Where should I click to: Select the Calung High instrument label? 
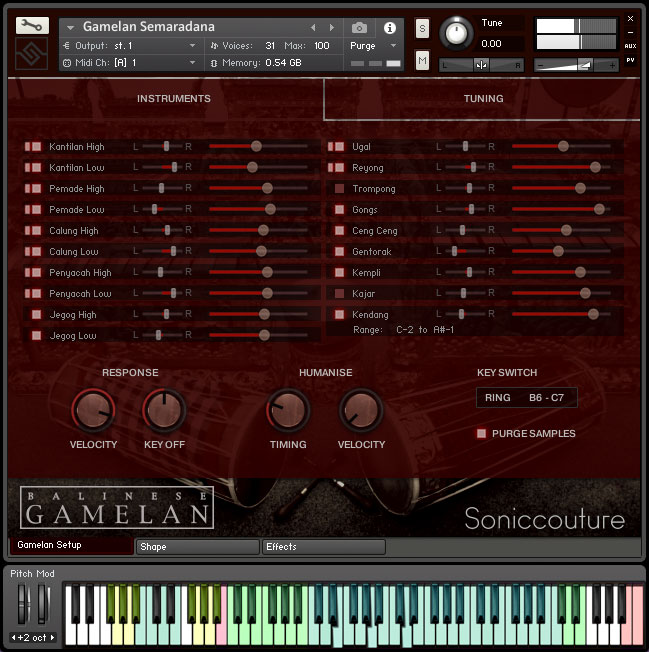pyautogui.click(x=74, y=231)
